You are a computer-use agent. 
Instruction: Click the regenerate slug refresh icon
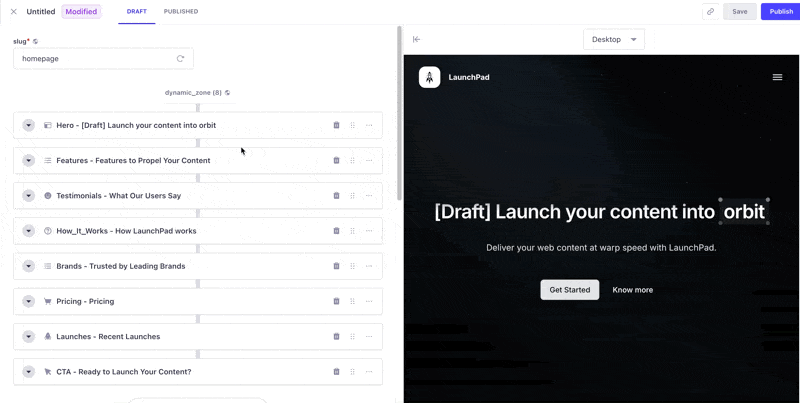(x=180, y=59)
